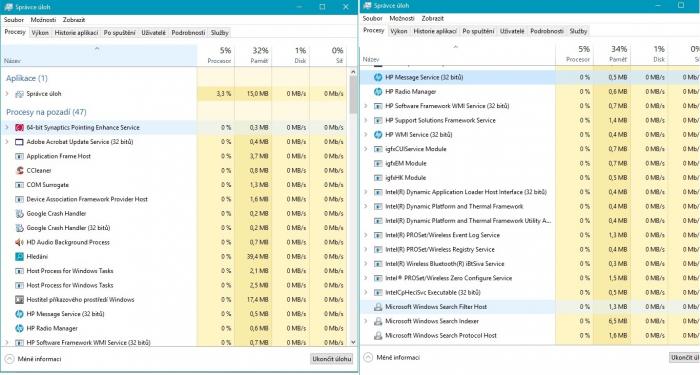Viewport: 700px width, 375px height.
Task: Click the 64-bit Synaptics Pointing Enhance Service icon
Action: [x=19, y=128]
